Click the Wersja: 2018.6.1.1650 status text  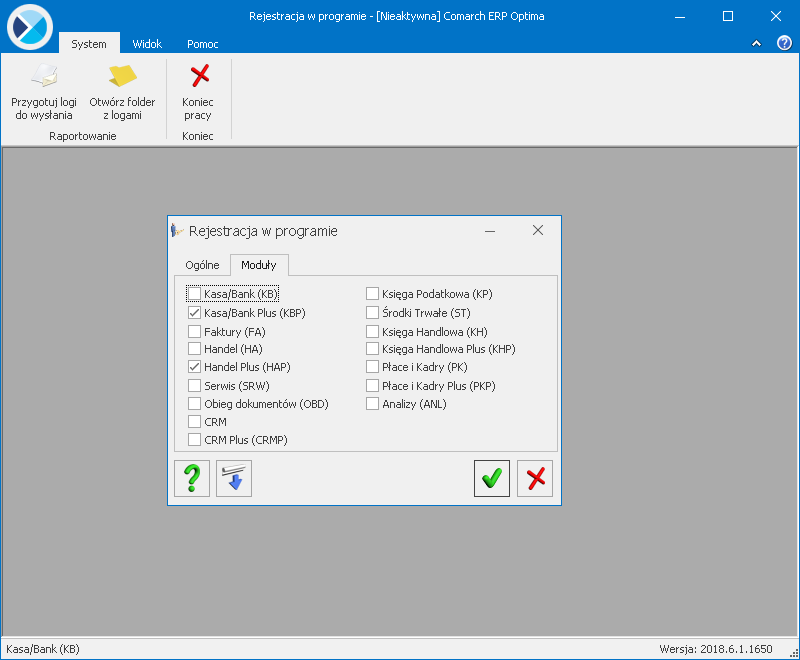pos(716,649)
